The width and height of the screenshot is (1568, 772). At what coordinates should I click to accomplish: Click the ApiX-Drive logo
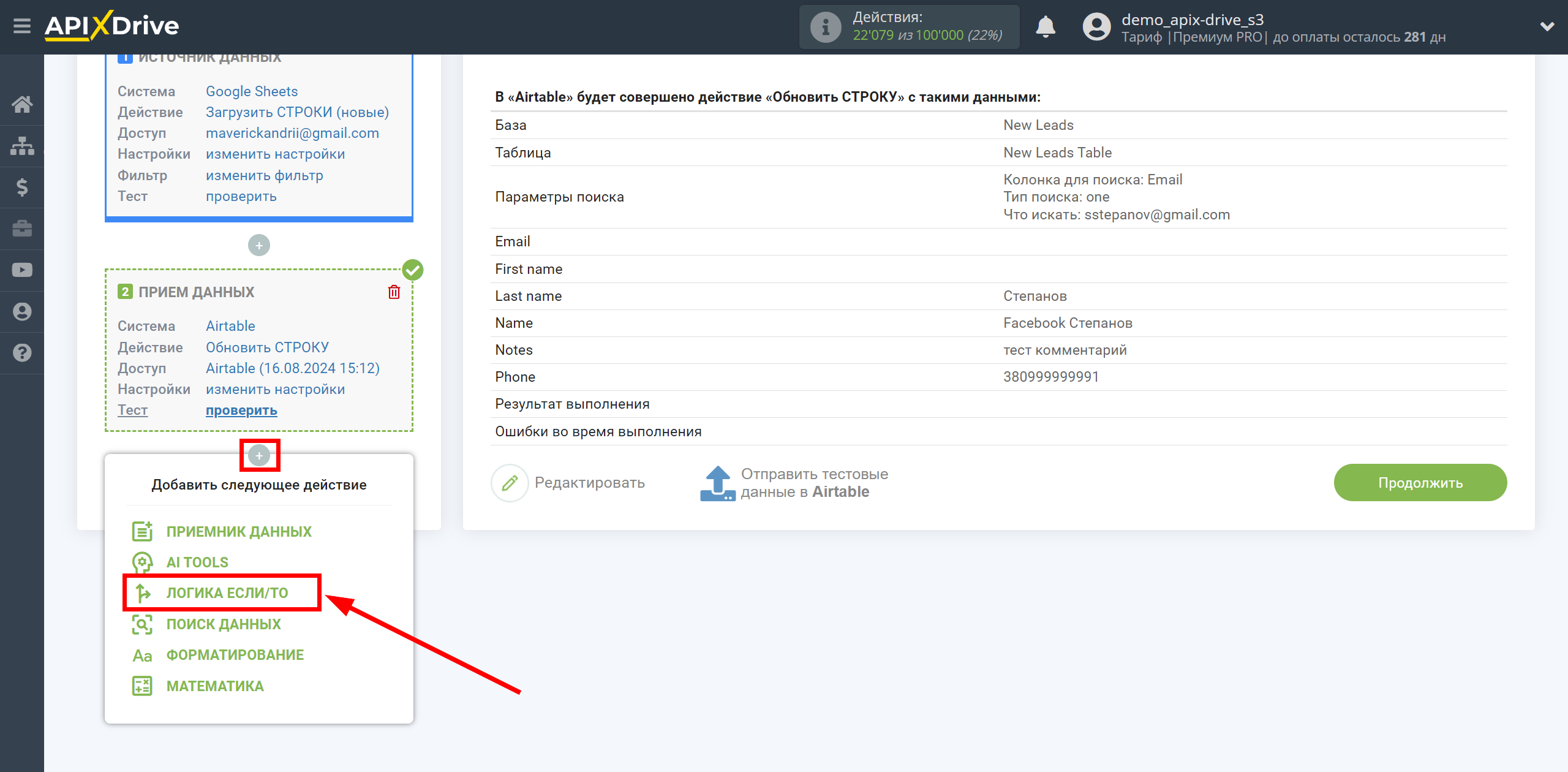pyautogui.click(x=112, y=26)
